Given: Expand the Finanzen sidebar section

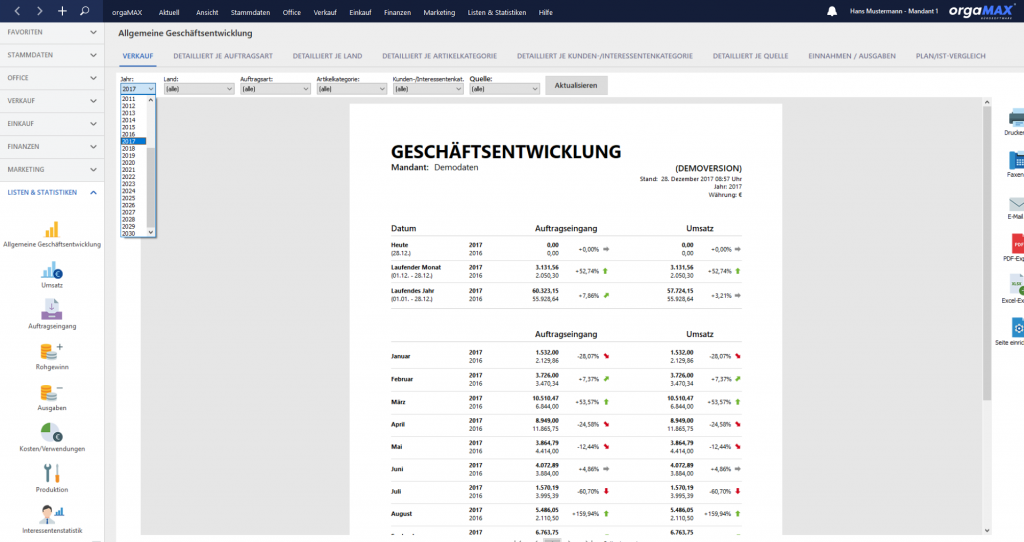Looking at the screenshot, I should coord(52,146).
